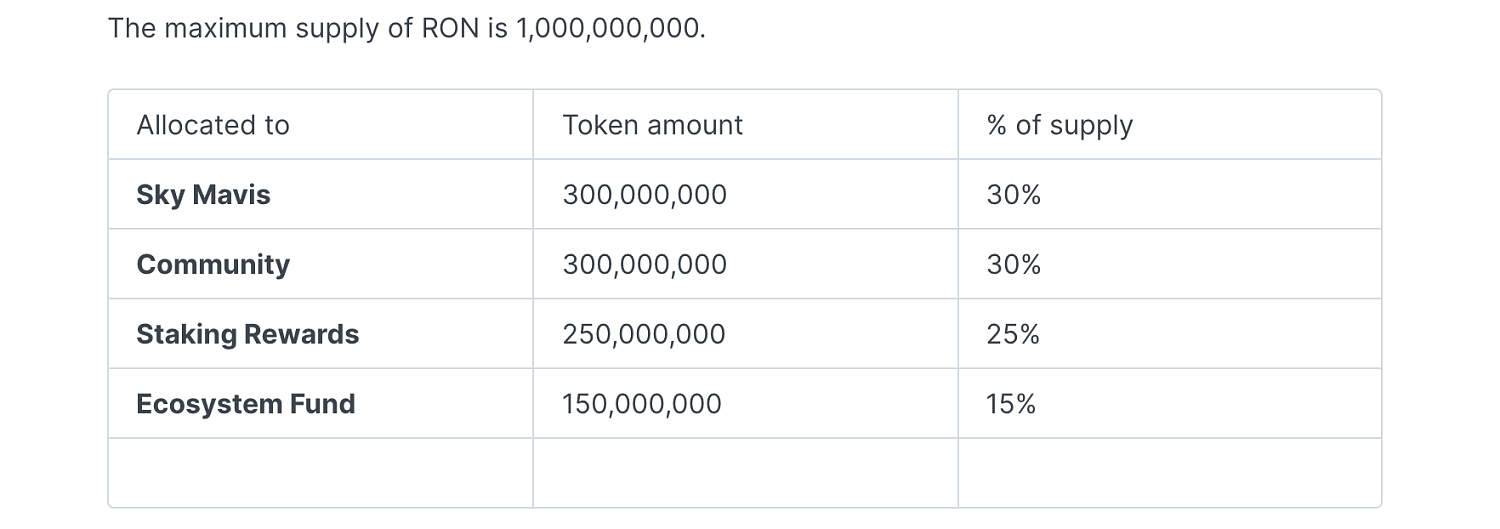This screenshot has height=529, width=1500.
Task: Click Staking Rewards amount 250,000,000
Action: tap(644, 334)
